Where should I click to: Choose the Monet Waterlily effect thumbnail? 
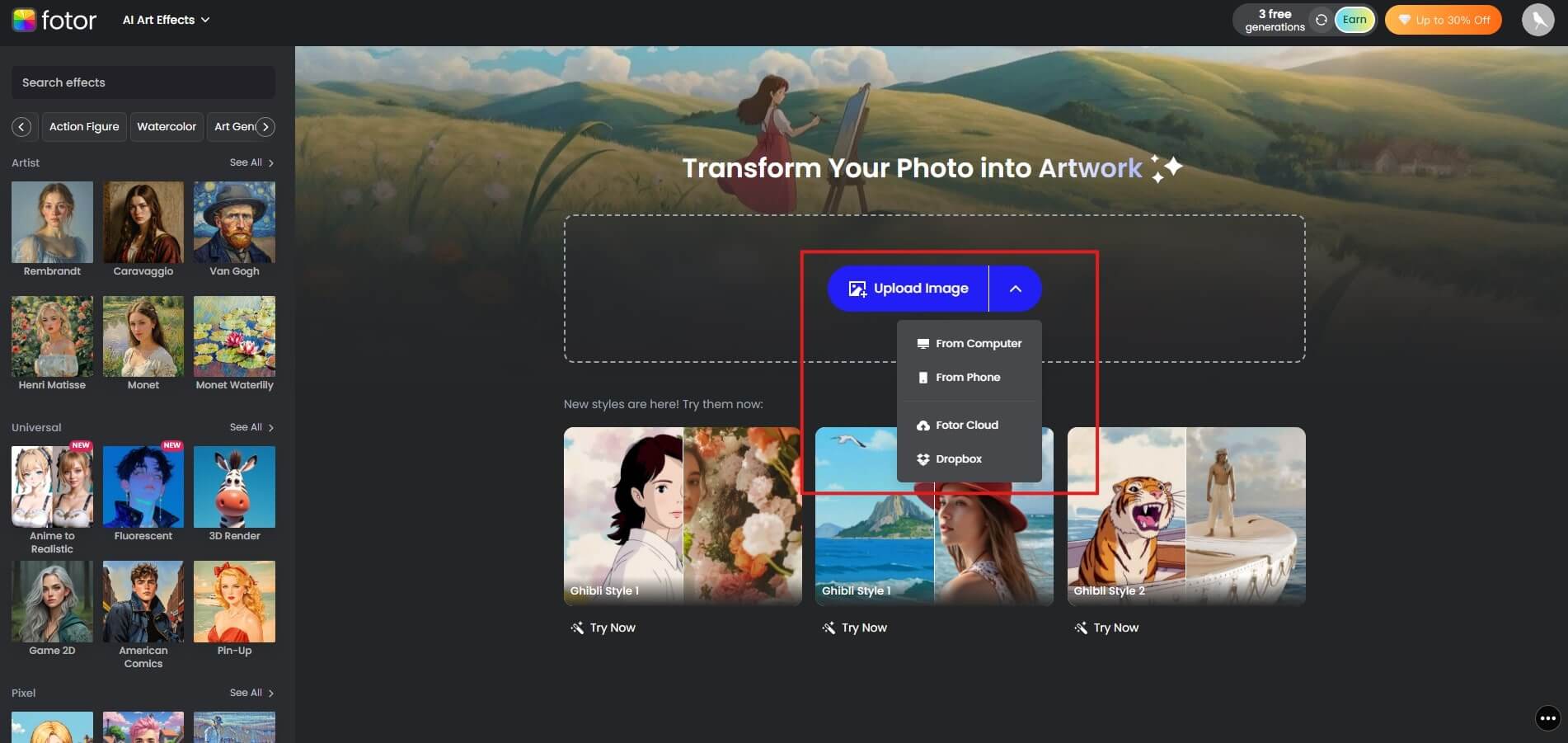click(x=234, y=336)
